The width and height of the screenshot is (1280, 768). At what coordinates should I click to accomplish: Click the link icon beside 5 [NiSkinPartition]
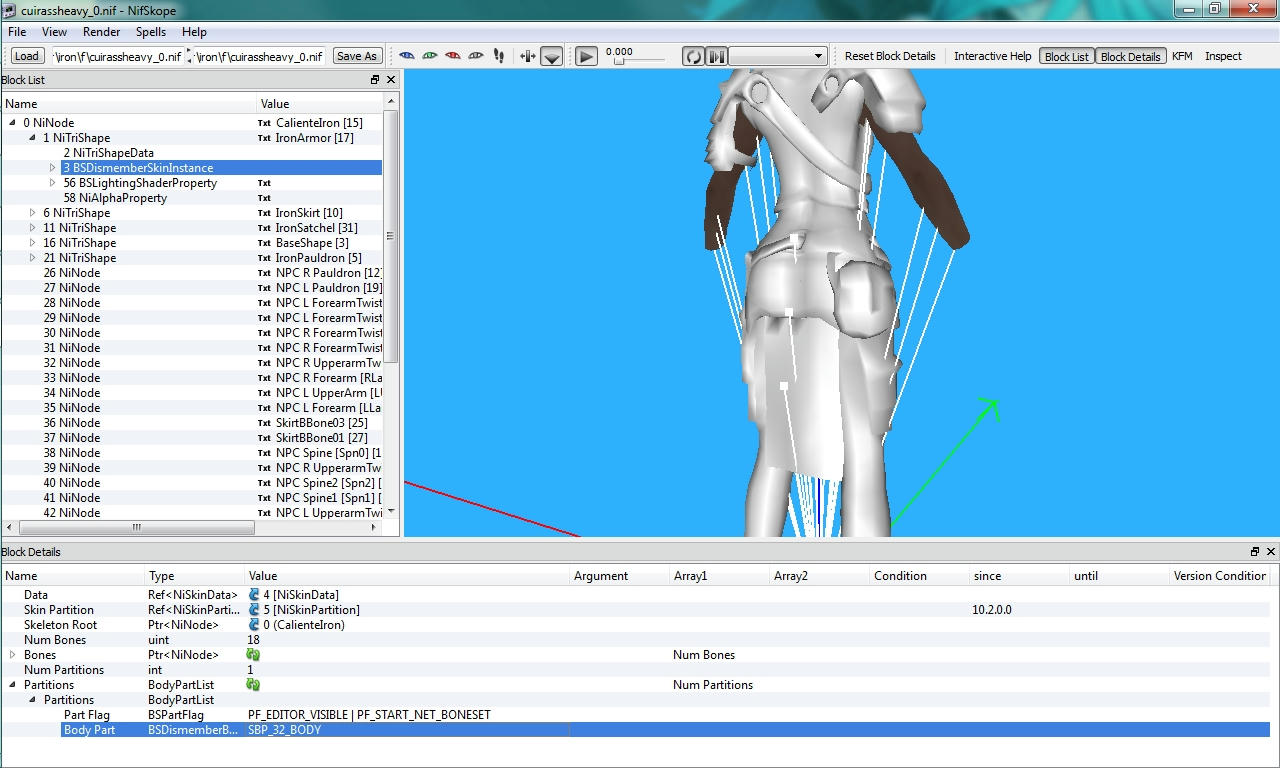(x=254, y=610)
